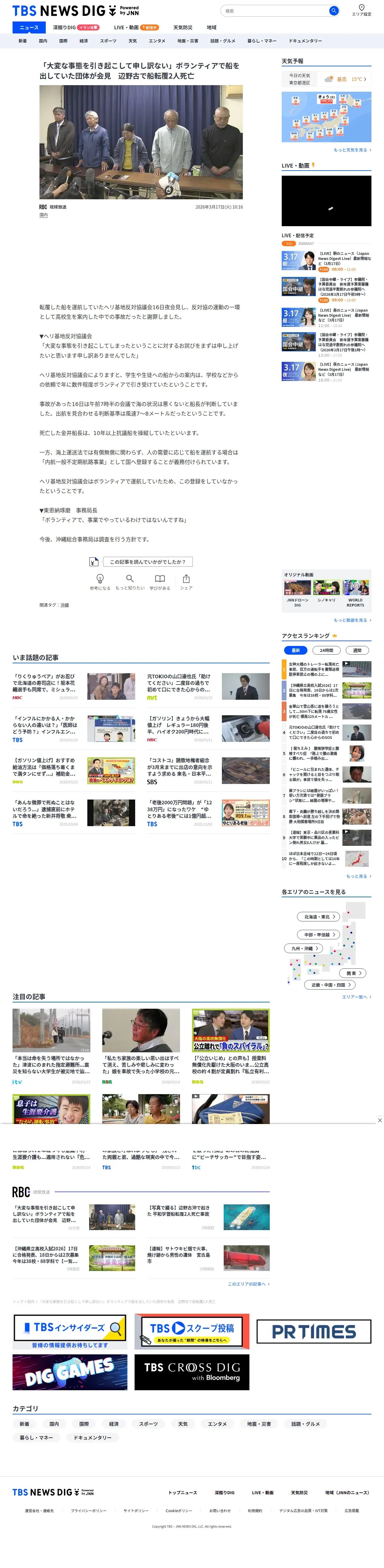Click the TBS CROSS DIG with Bloomberg banner
Viewport: 384px width, 1568px height.
(192, 1372)
